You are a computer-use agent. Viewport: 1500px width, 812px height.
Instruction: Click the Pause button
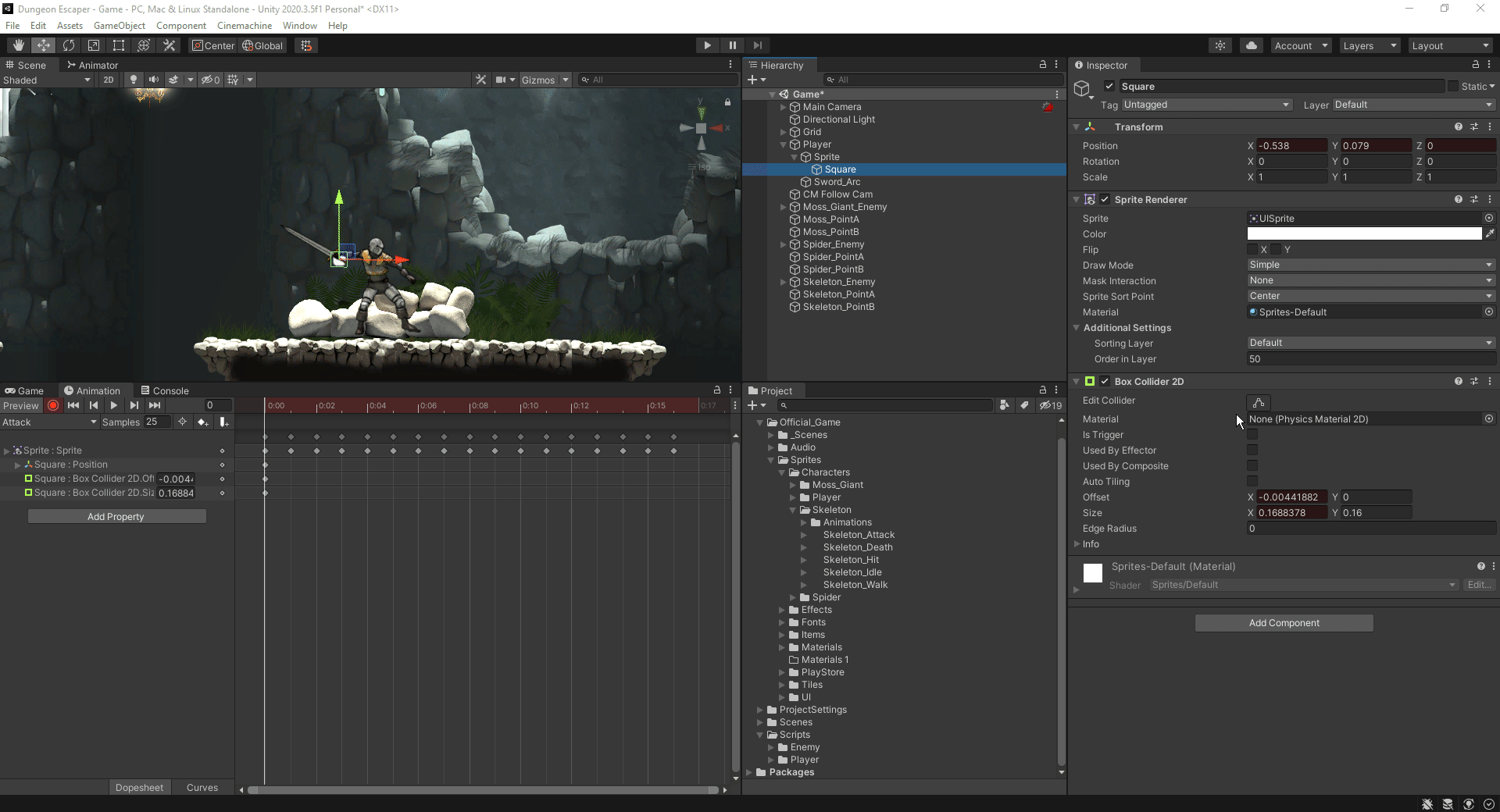coord(732,45)
